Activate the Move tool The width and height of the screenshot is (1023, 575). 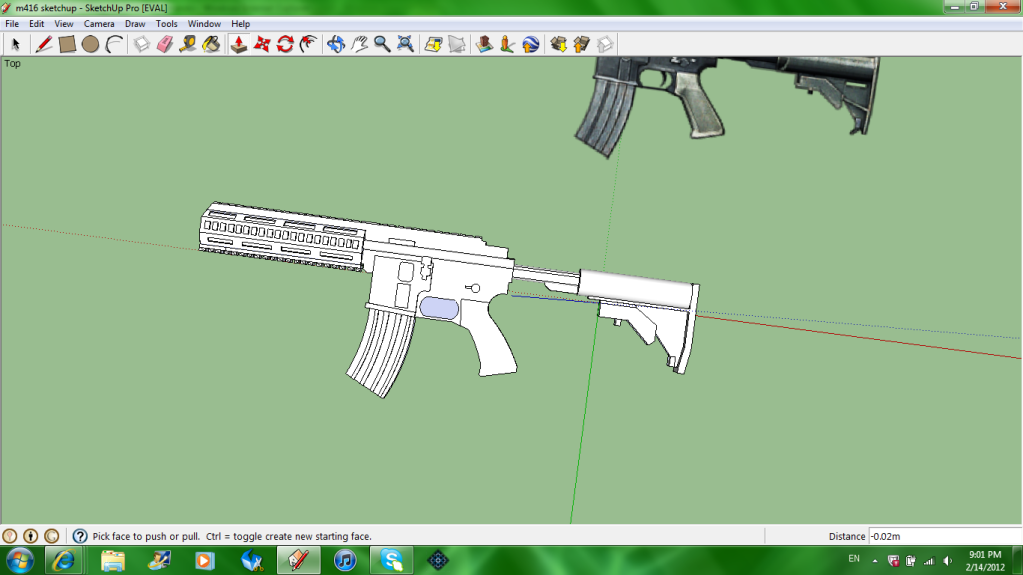coord(262,44)
